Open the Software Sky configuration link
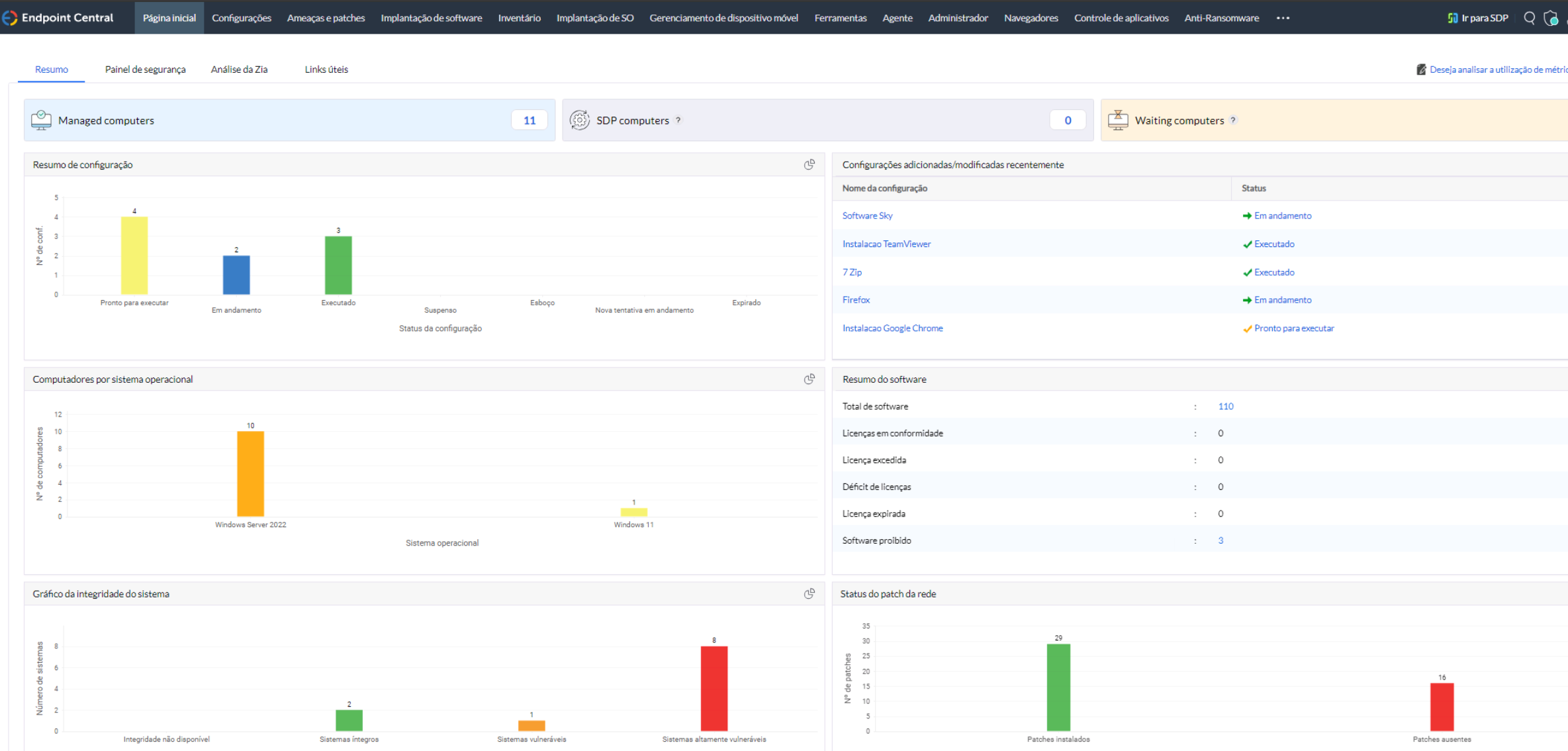 tap(867, 216)
